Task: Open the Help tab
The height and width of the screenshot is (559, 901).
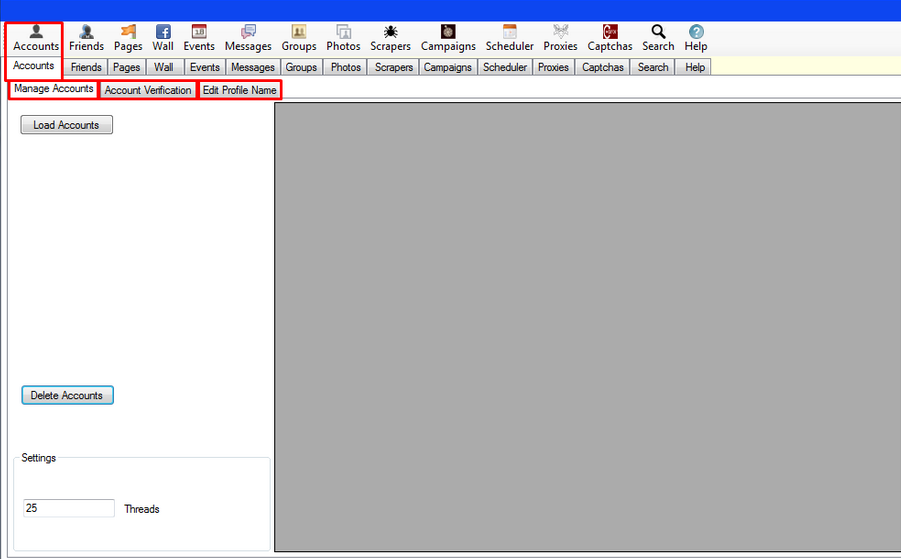Action: click(x=695, y=67)
